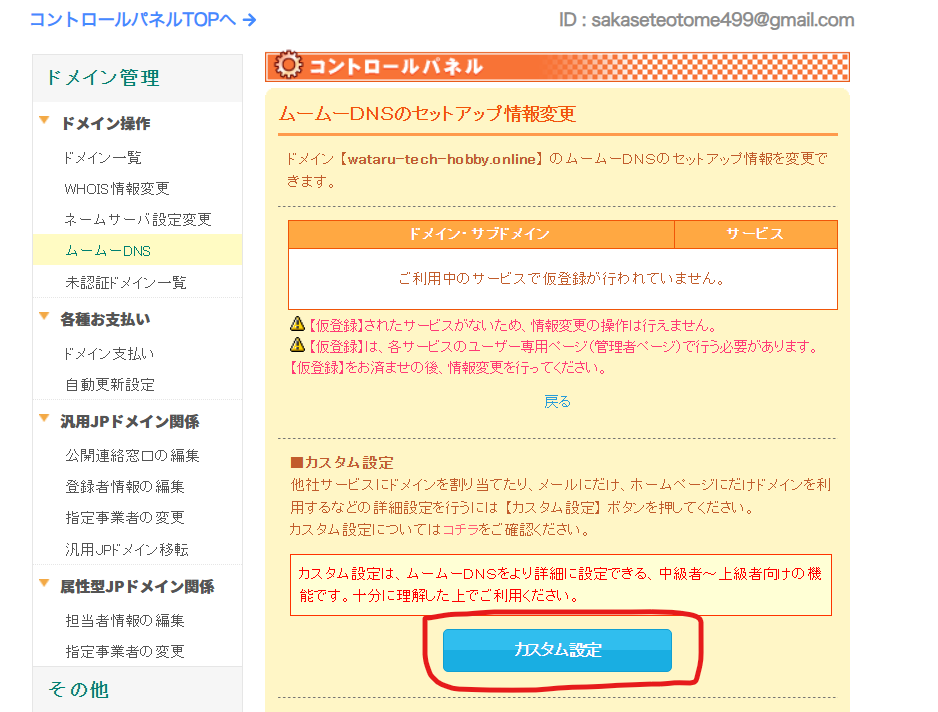
Task: Open 汎用JPドメイン移転 page
Action: (126, 550)
